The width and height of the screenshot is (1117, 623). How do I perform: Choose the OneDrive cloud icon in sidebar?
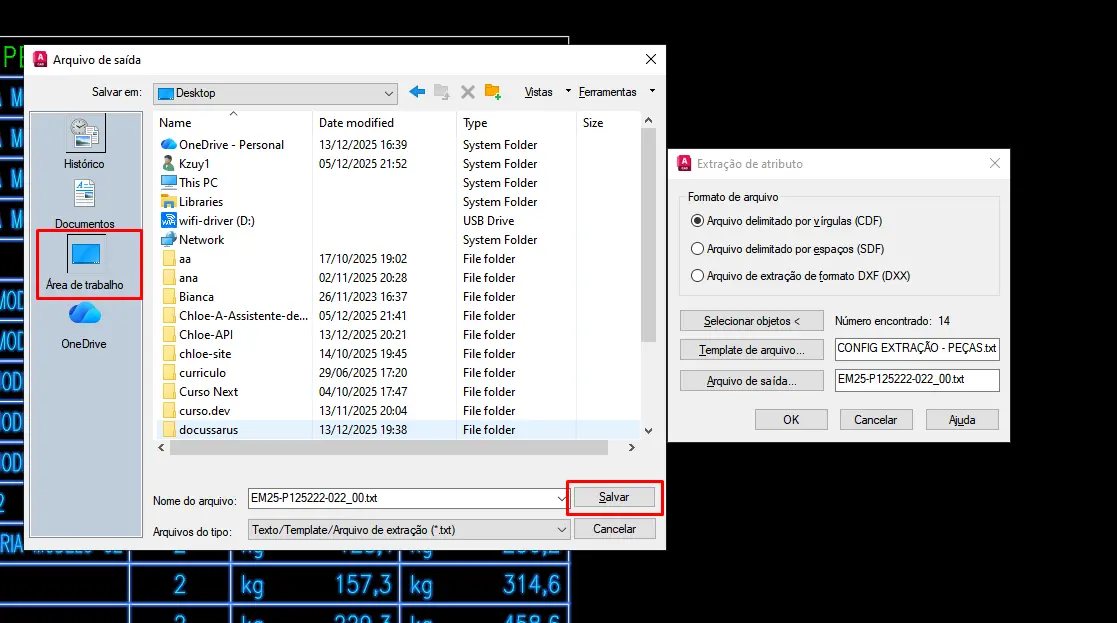coord(84,323)
